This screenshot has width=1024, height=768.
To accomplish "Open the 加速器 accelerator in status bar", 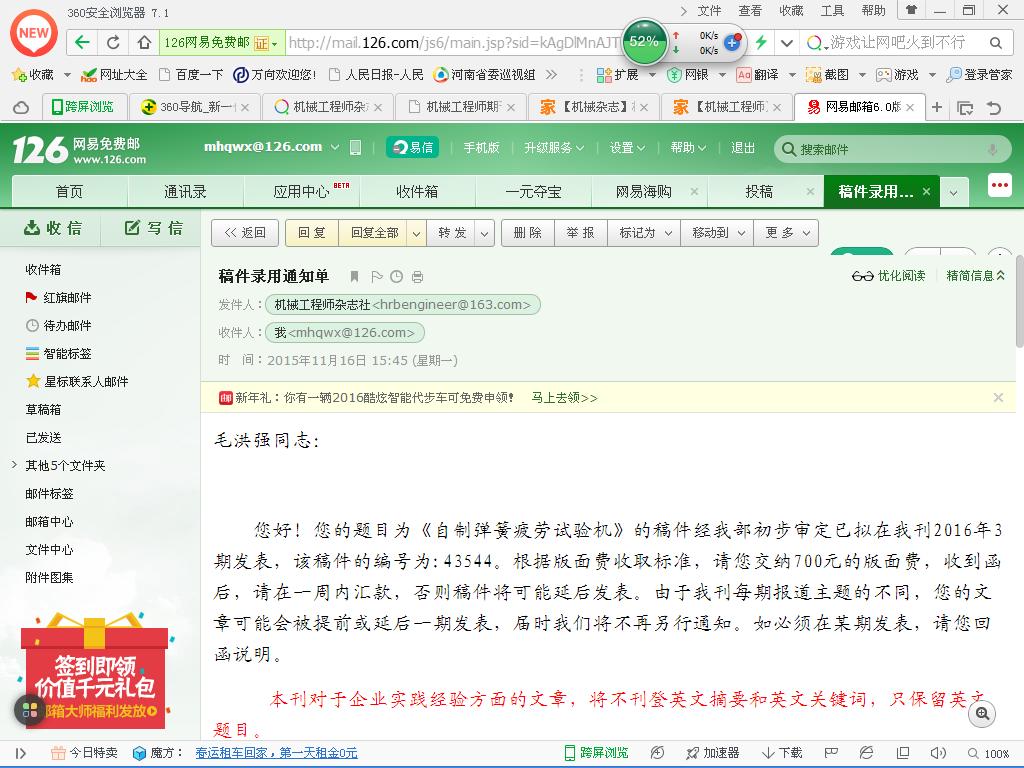I will (x=712, y=753).
